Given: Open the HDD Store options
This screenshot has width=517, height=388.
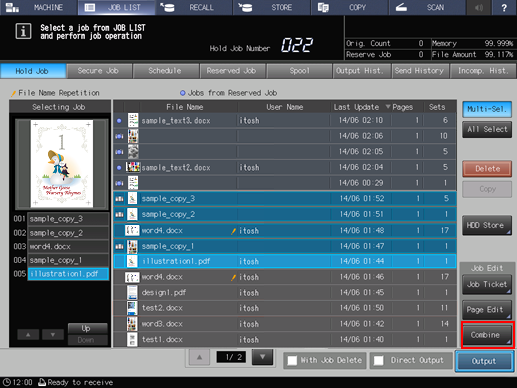Looking at the screenshot, I should [487, 225].
